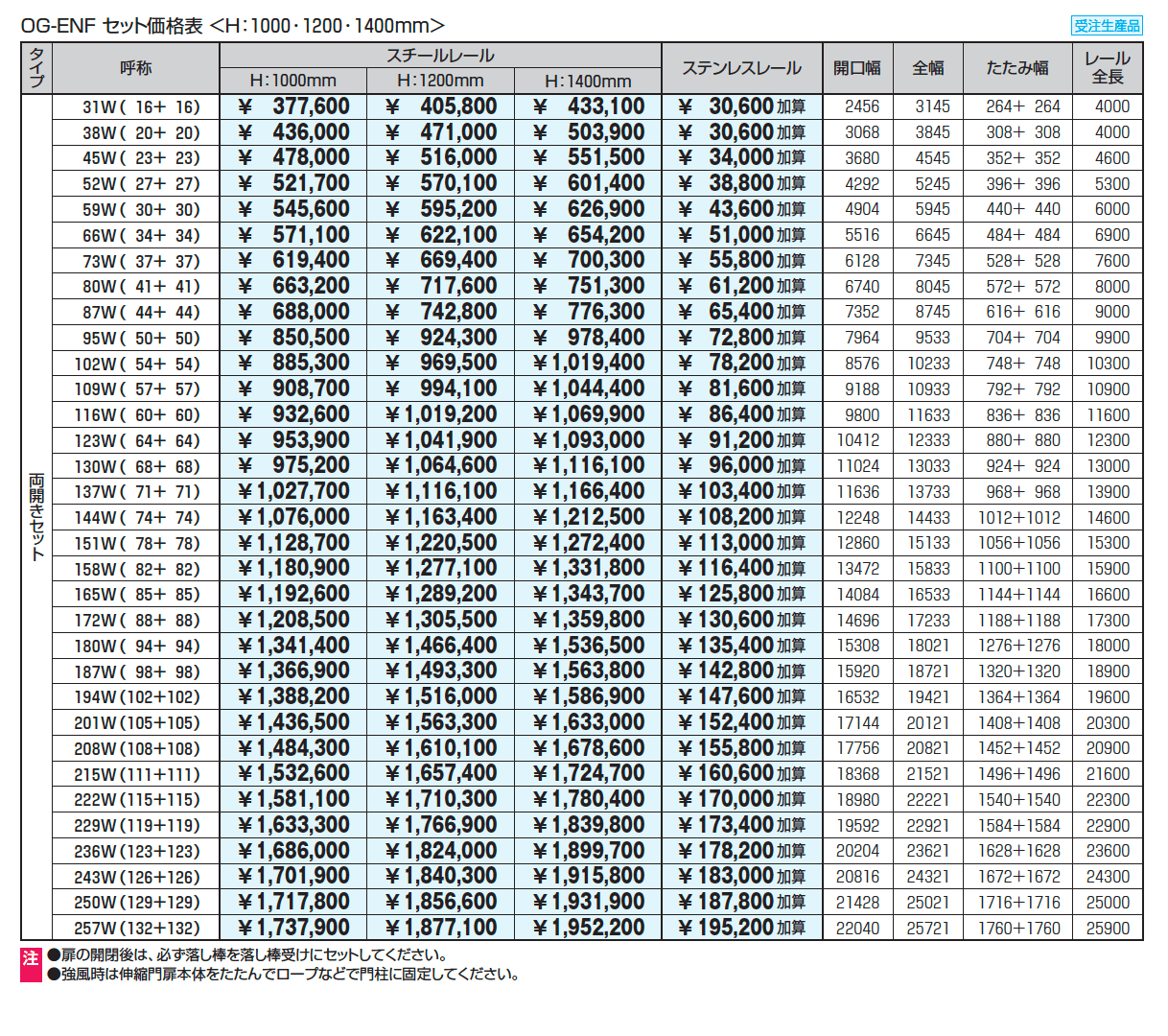Select the スチールレール column group header
This screenshot has height=1036, width=1168.
click(440, 56)
